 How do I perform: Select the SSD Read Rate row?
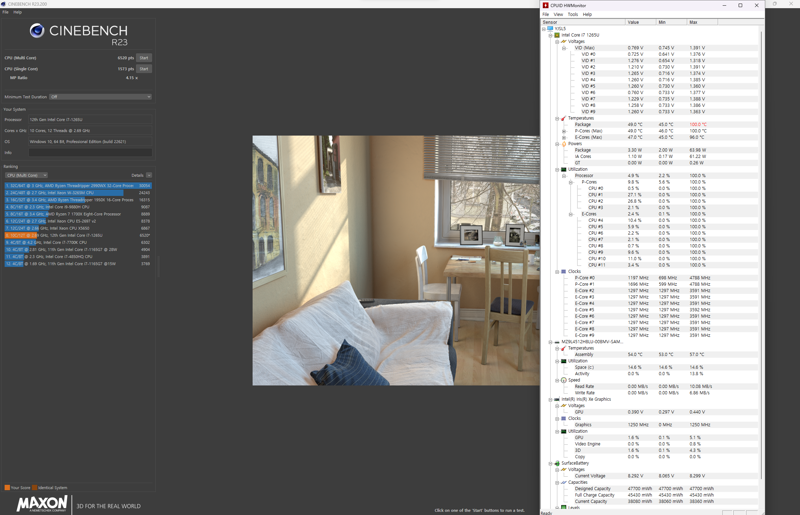click(649, 386)
